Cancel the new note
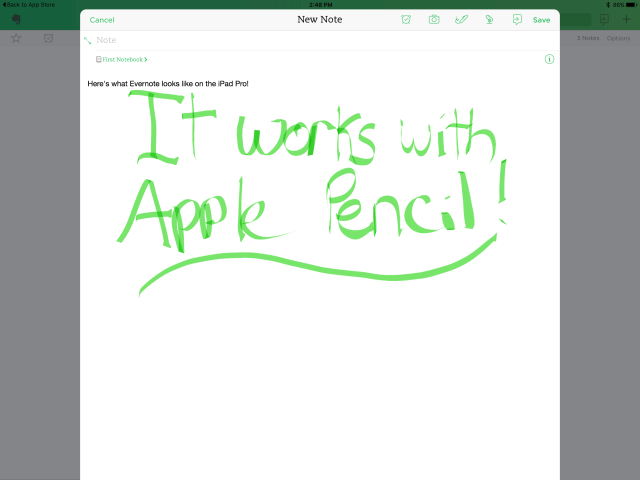 (x=102, y=20)
